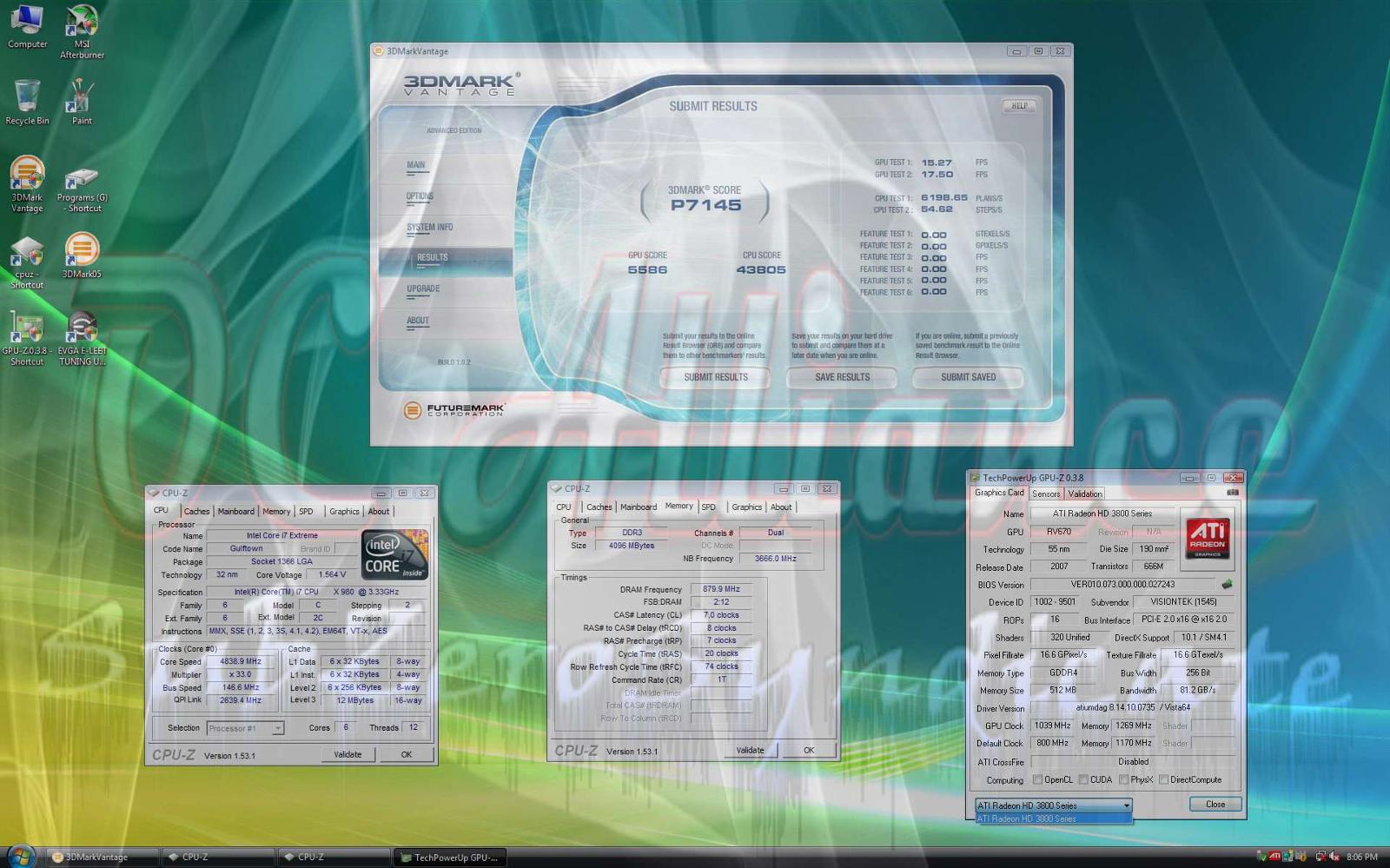Click the 879.9 MHz DRAM Frequency value
This screenshot has width=1390, height=868.
point(721,589)
